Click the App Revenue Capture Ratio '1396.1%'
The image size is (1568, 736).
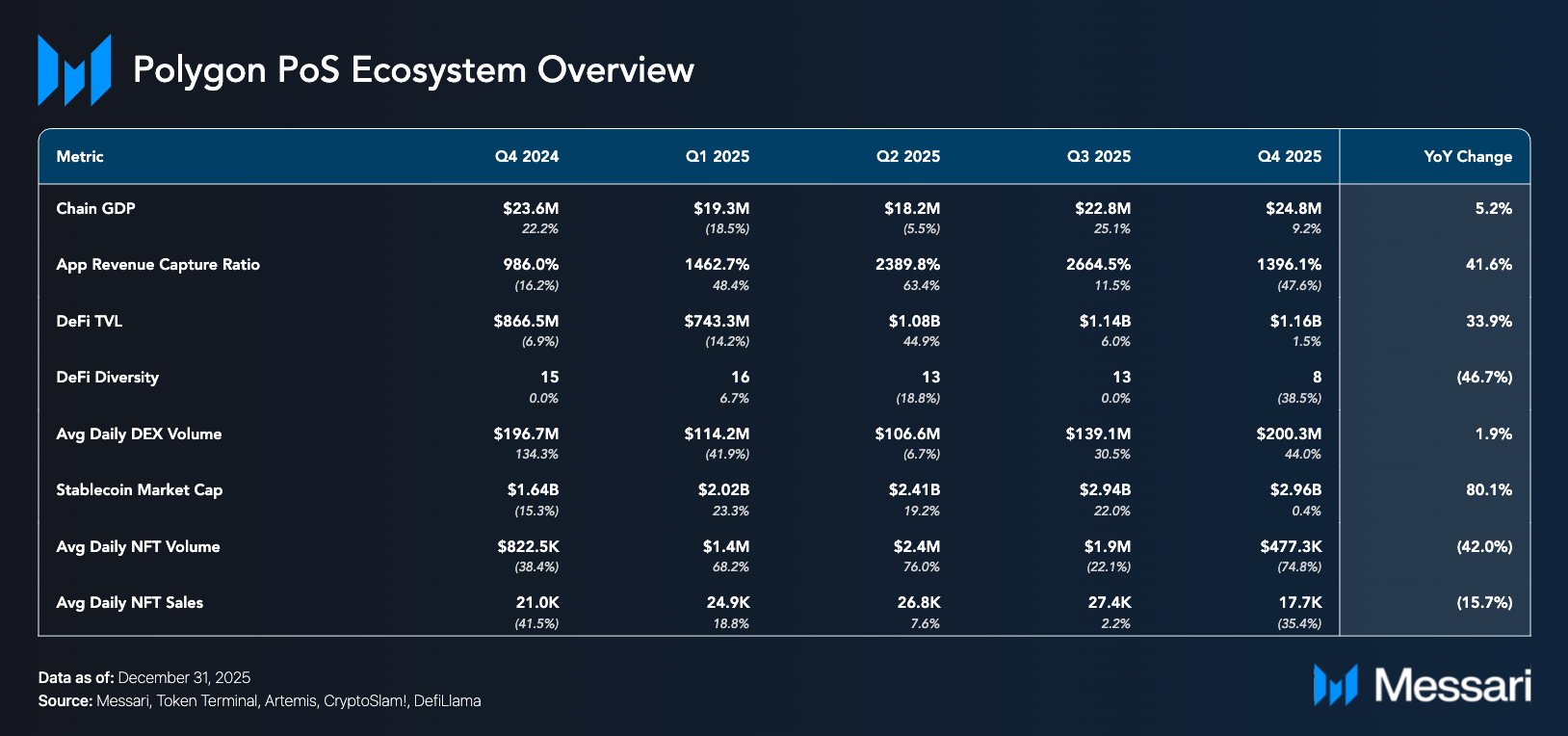1290,264
